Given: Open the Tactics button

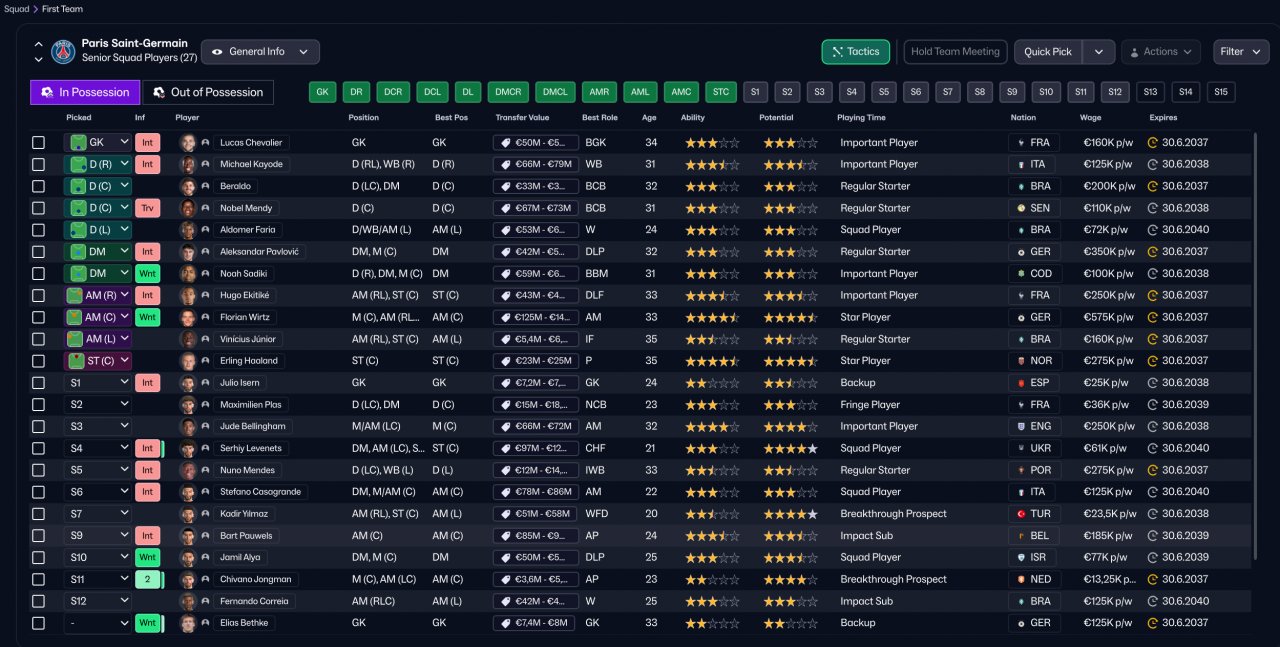Looking at the screenshot, I should [855, 52].
